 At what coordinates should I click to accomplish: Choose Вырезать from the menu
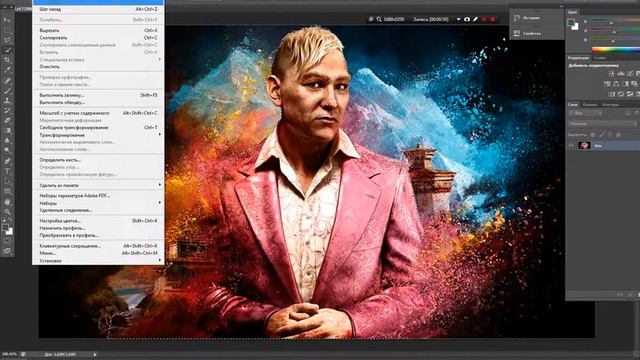coord(98,31)
